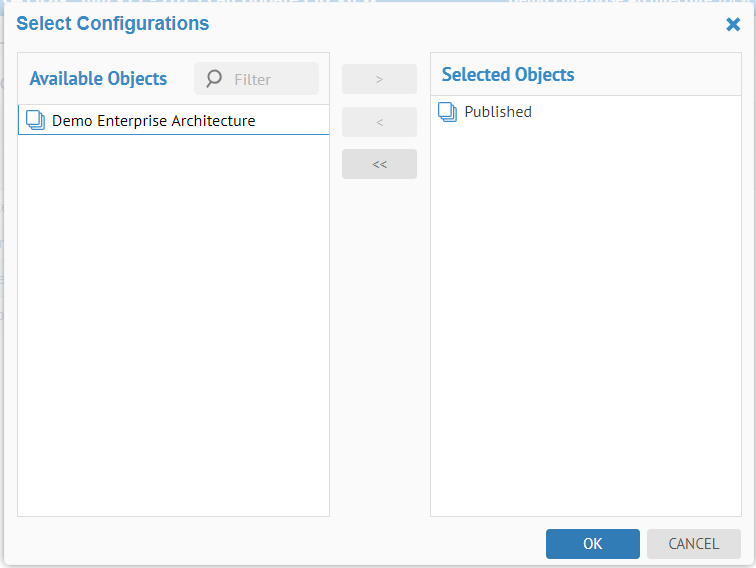
Task: Click blank area right of Published row
Action: coord(640,112)
